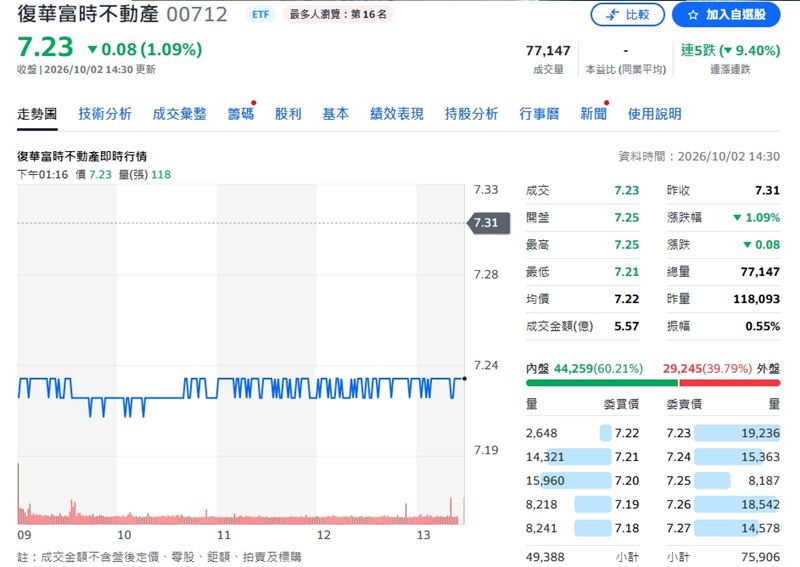Viewport: 800px width, 567px height.
Task: Click the ask volume 8,187 at 7.25
Action: coord(764,481)
